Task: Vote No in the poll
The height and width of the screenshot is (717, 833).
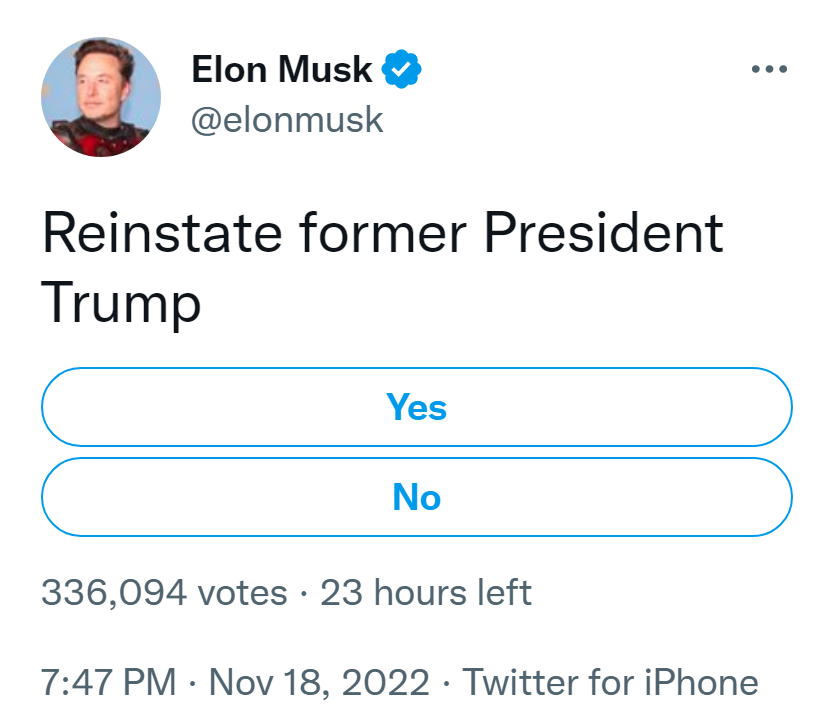Action: tap(416, 497)
